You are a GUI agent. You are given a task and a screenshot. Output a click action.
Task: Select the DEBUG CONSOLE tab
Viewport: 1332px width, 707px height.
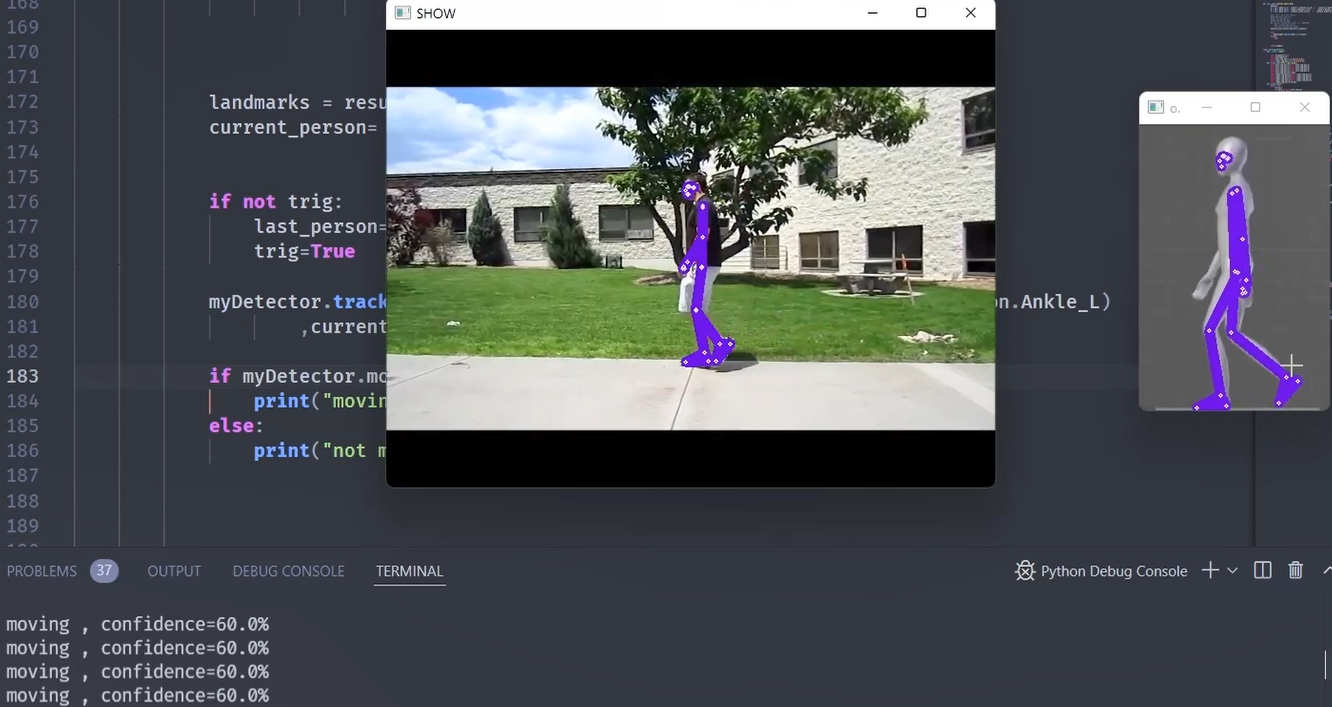(x=288, y=571)
